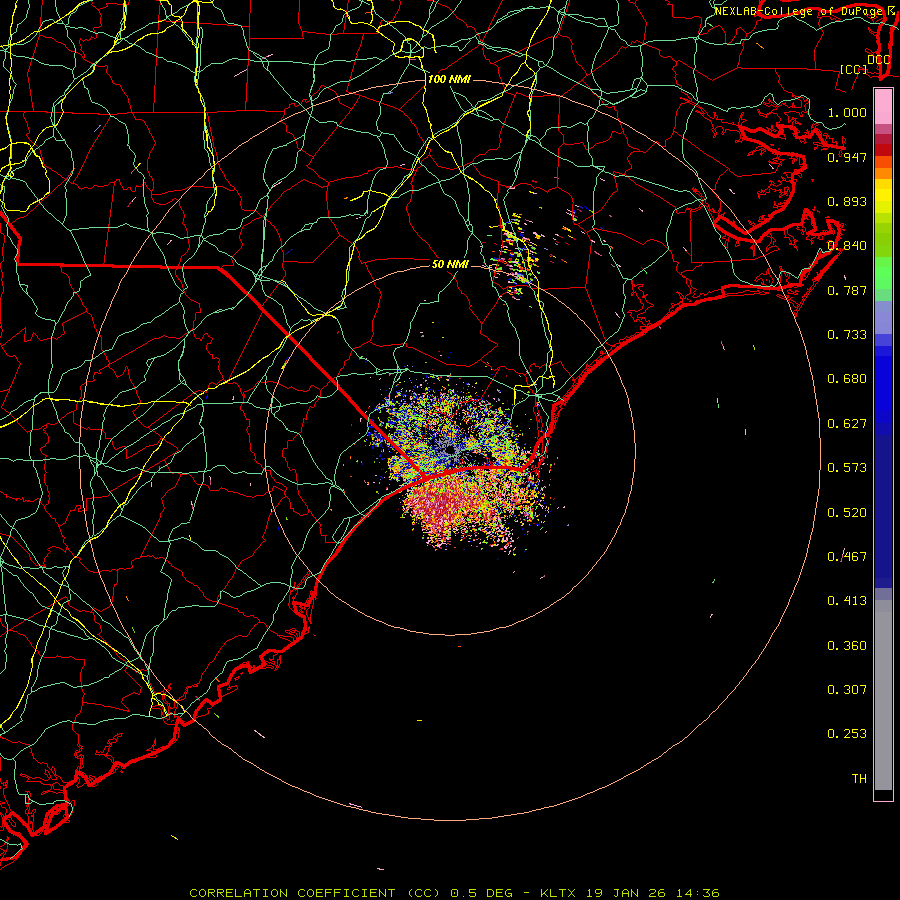Click the 0.733 color scale value
Viewport: 900px width, 900px height.
[847, 335]
